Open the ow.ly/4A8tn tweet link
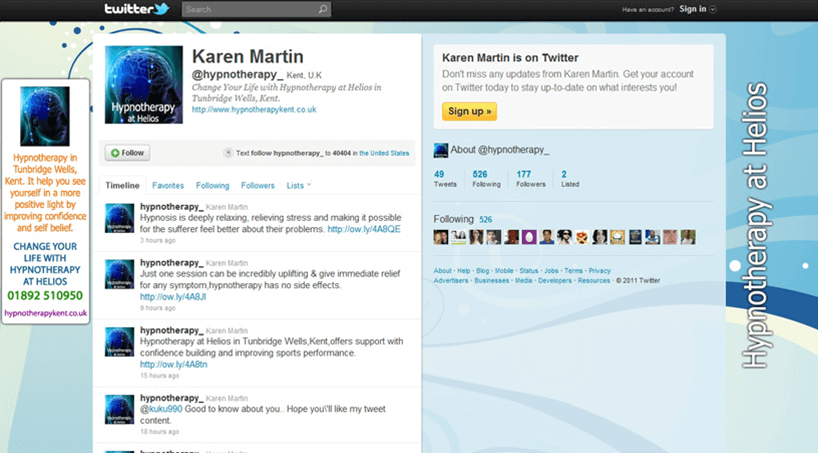 pyautogui.click(x=173, y=364)
